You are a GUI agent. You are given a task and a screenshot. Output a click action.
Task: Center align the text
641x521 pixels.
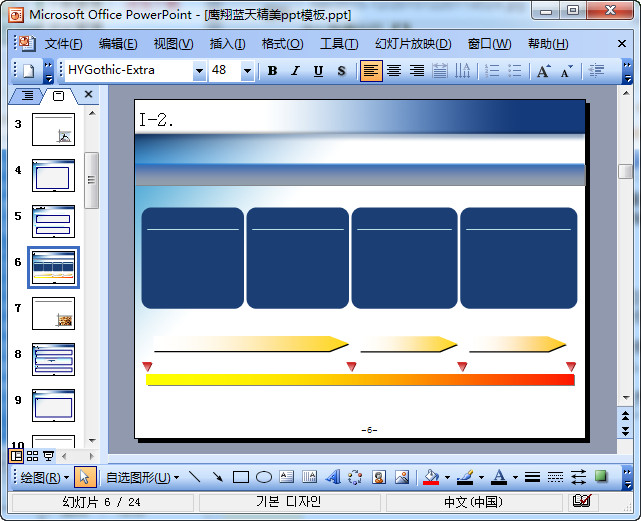point(394,71)
